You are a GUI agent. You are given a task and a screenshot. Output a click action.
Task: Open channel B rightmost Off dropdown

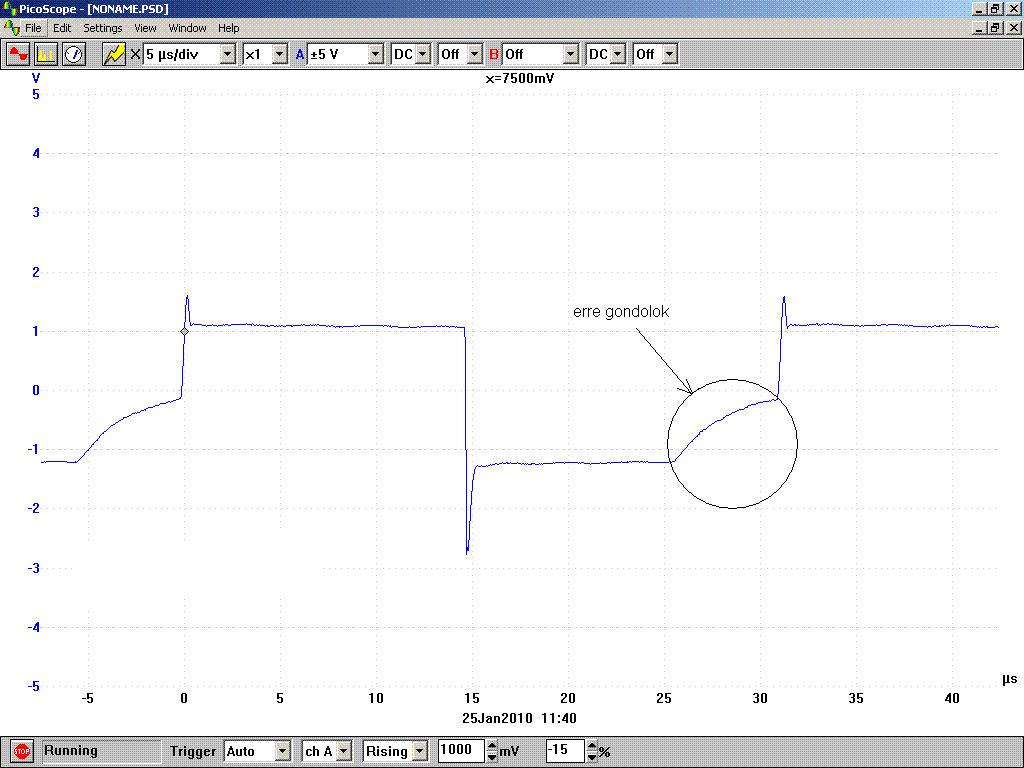pos(669,54)
